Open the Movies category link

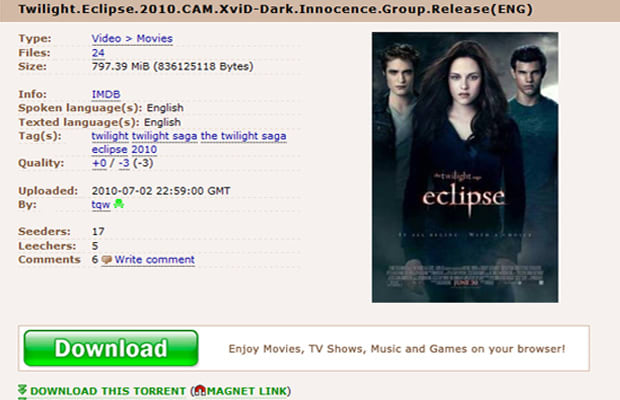point(155,39)
